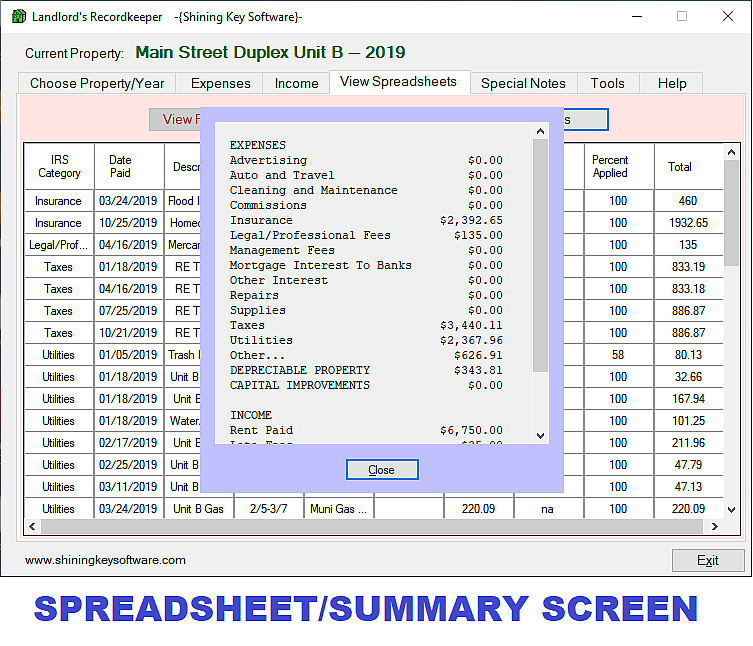Click the horizontal scrollbar left arrow
The image size is (753, 646).
(32, 526)
